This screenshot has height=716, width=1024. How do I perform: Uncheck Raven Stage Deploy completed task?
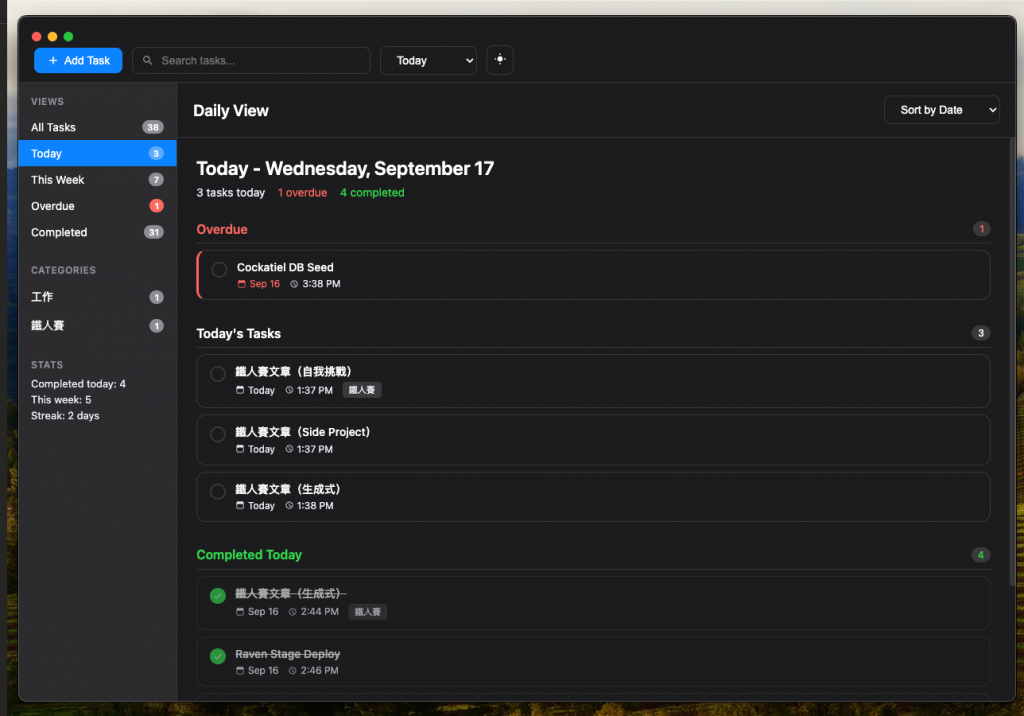tap(217, 656)
